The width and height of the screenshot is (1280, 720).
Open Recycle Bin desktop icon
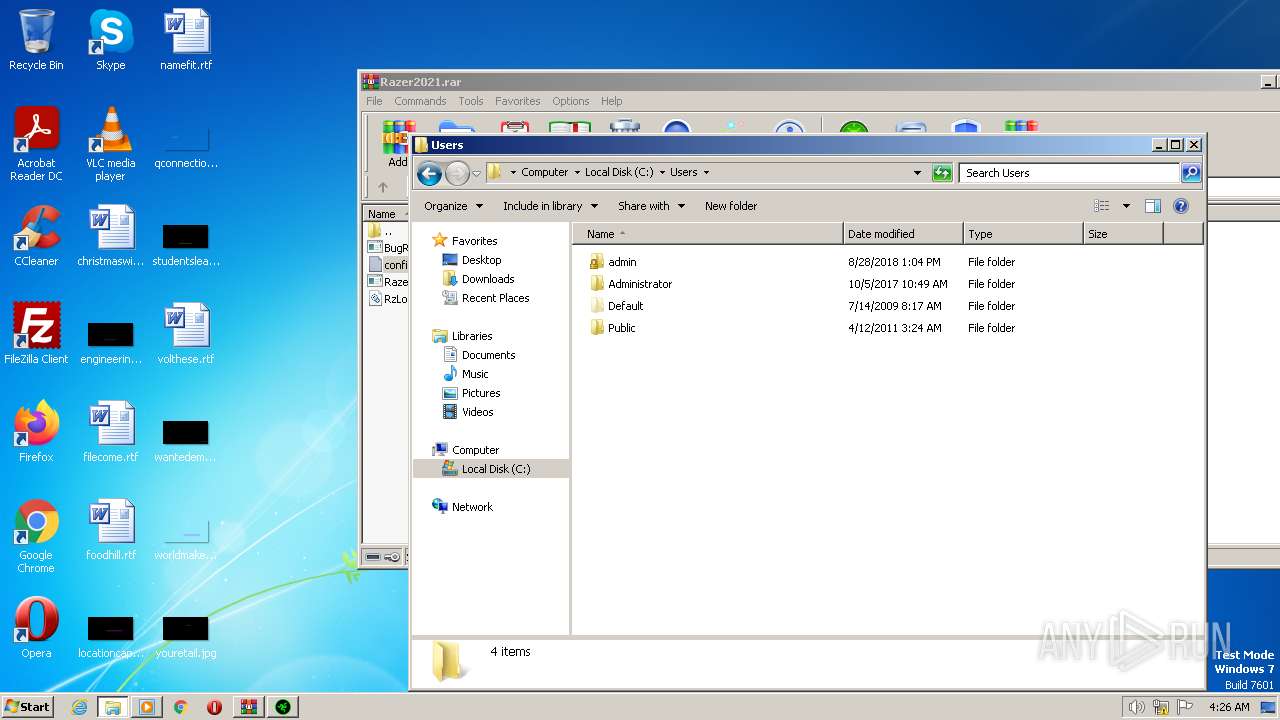point(36,41)
